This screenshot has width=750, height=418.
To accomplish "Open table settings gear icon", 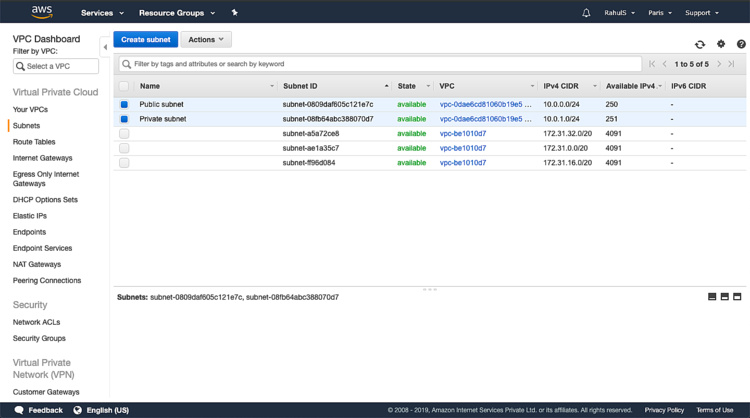I will [721, 44].
